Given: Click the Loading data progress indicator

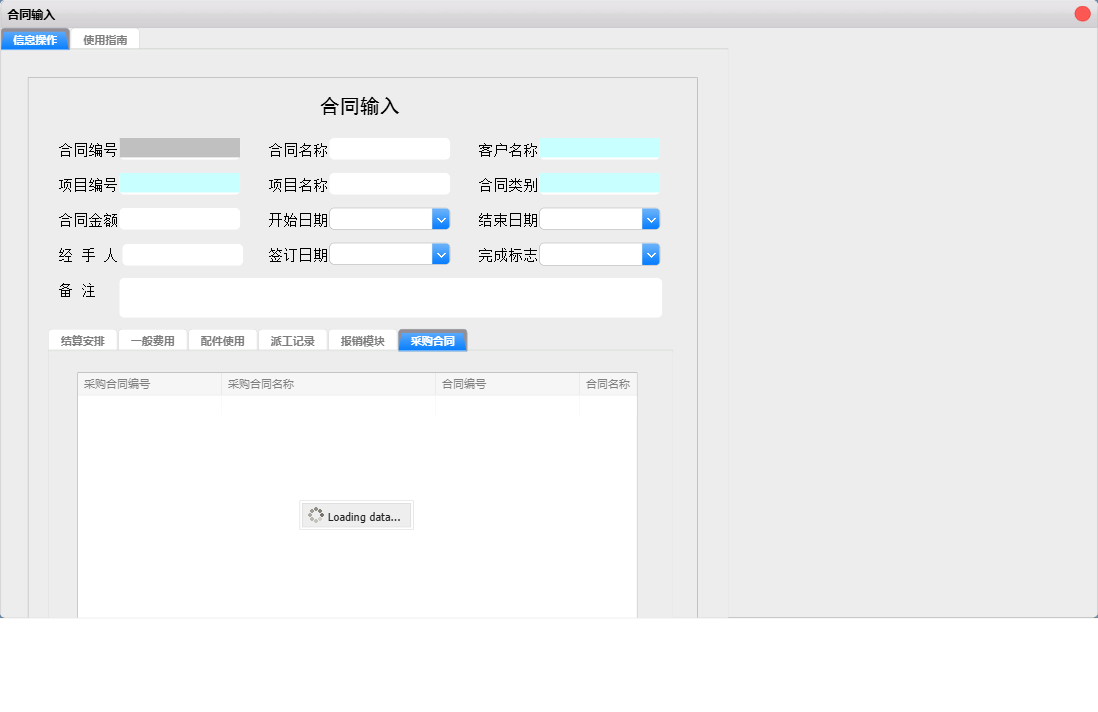Looking at the screenshot, I should click(x=356, y=515).
